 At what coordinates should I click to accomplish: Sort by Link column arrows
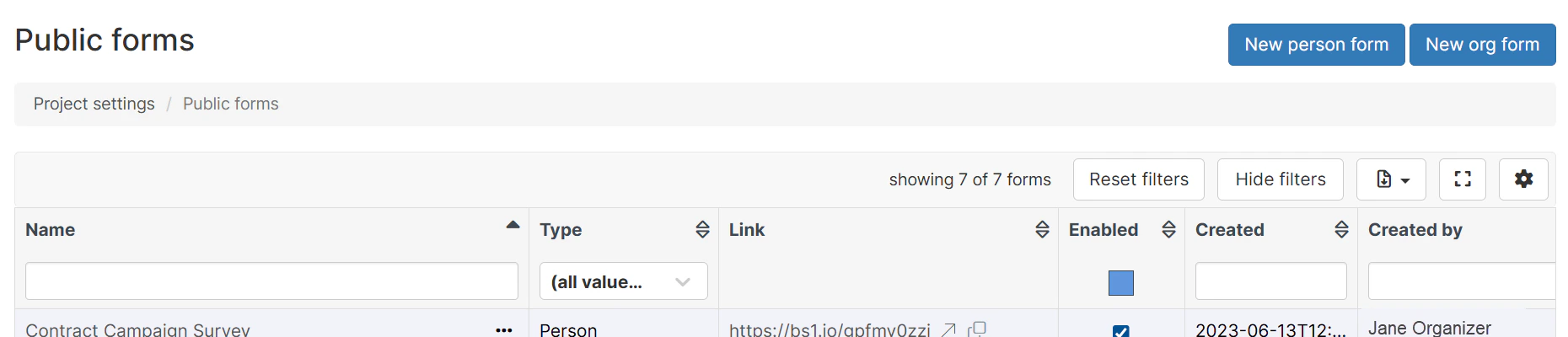click(1042, 229)
